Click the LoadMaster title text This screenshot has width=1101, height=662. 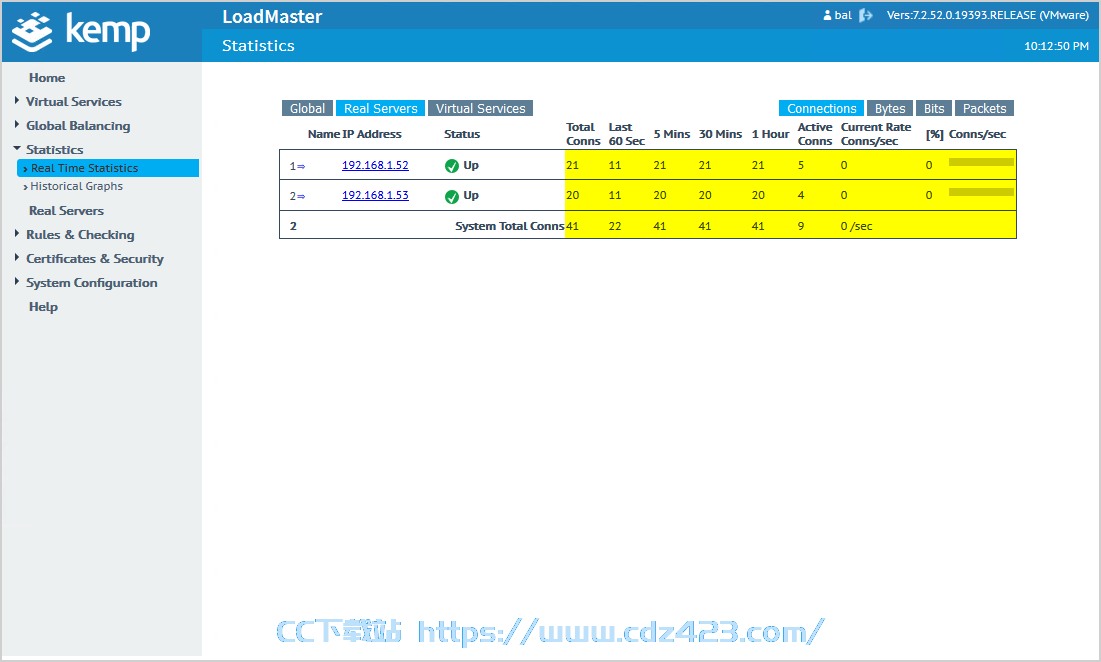272,17
